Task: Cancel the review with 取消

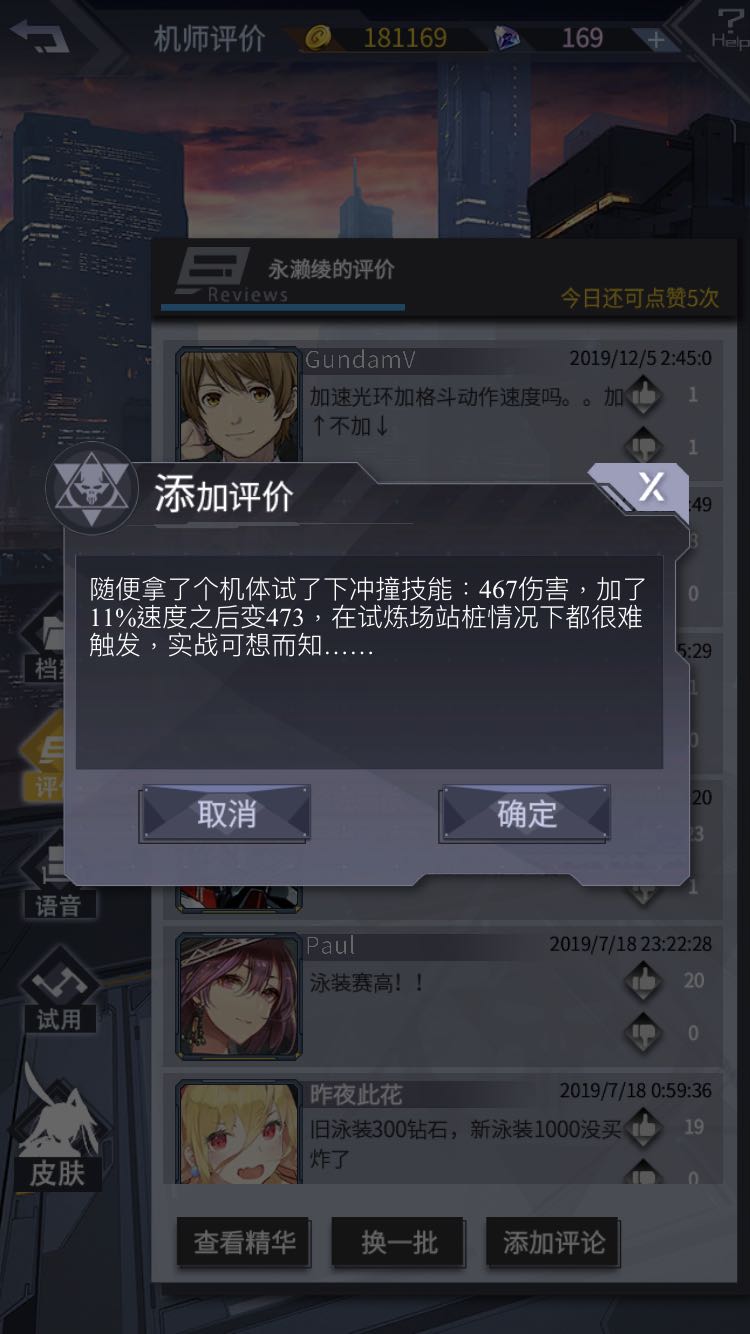Action: (x=226, y=814)
